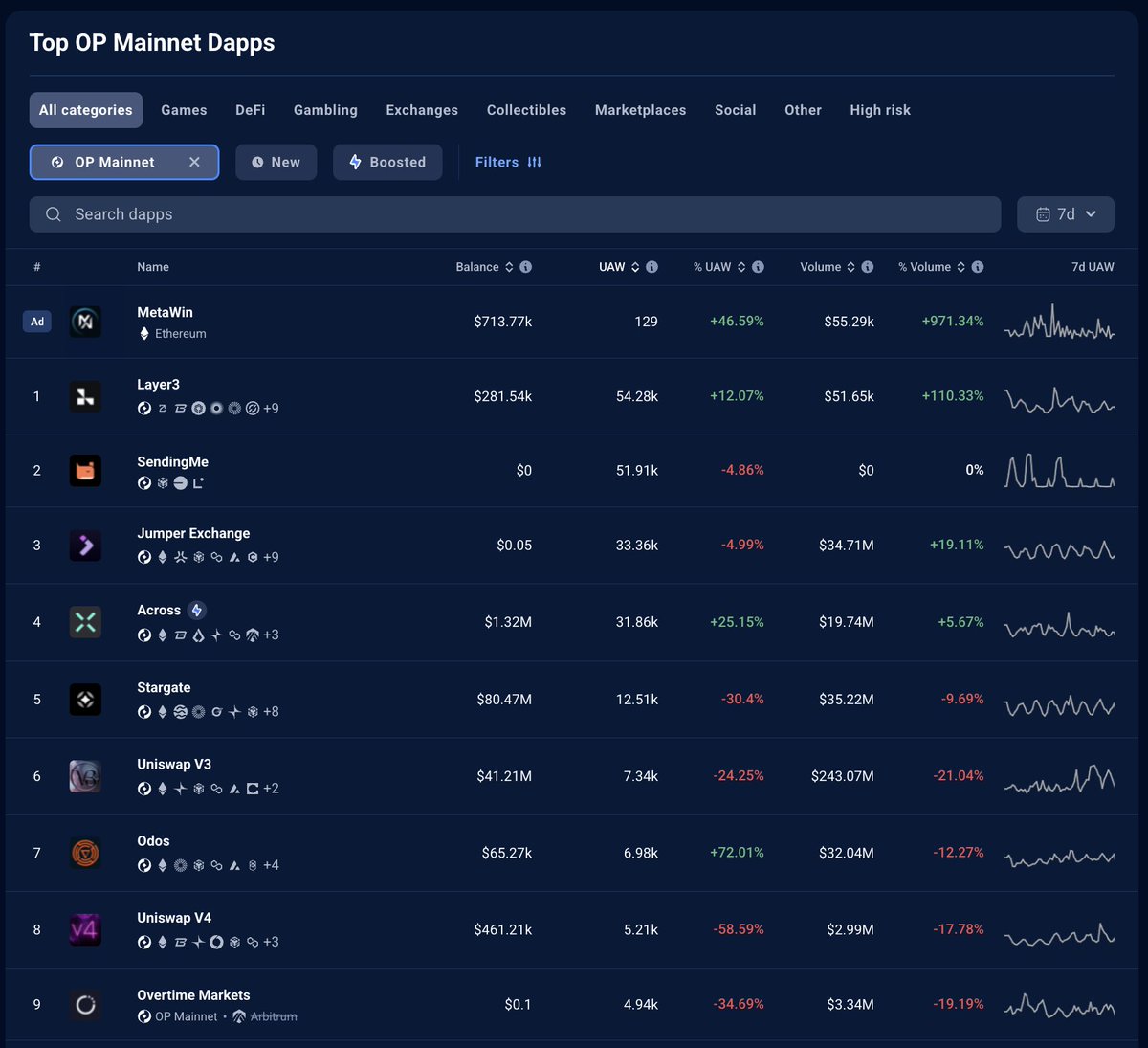
Task: Click the Filters sliders icon
Action: (535, 163)
